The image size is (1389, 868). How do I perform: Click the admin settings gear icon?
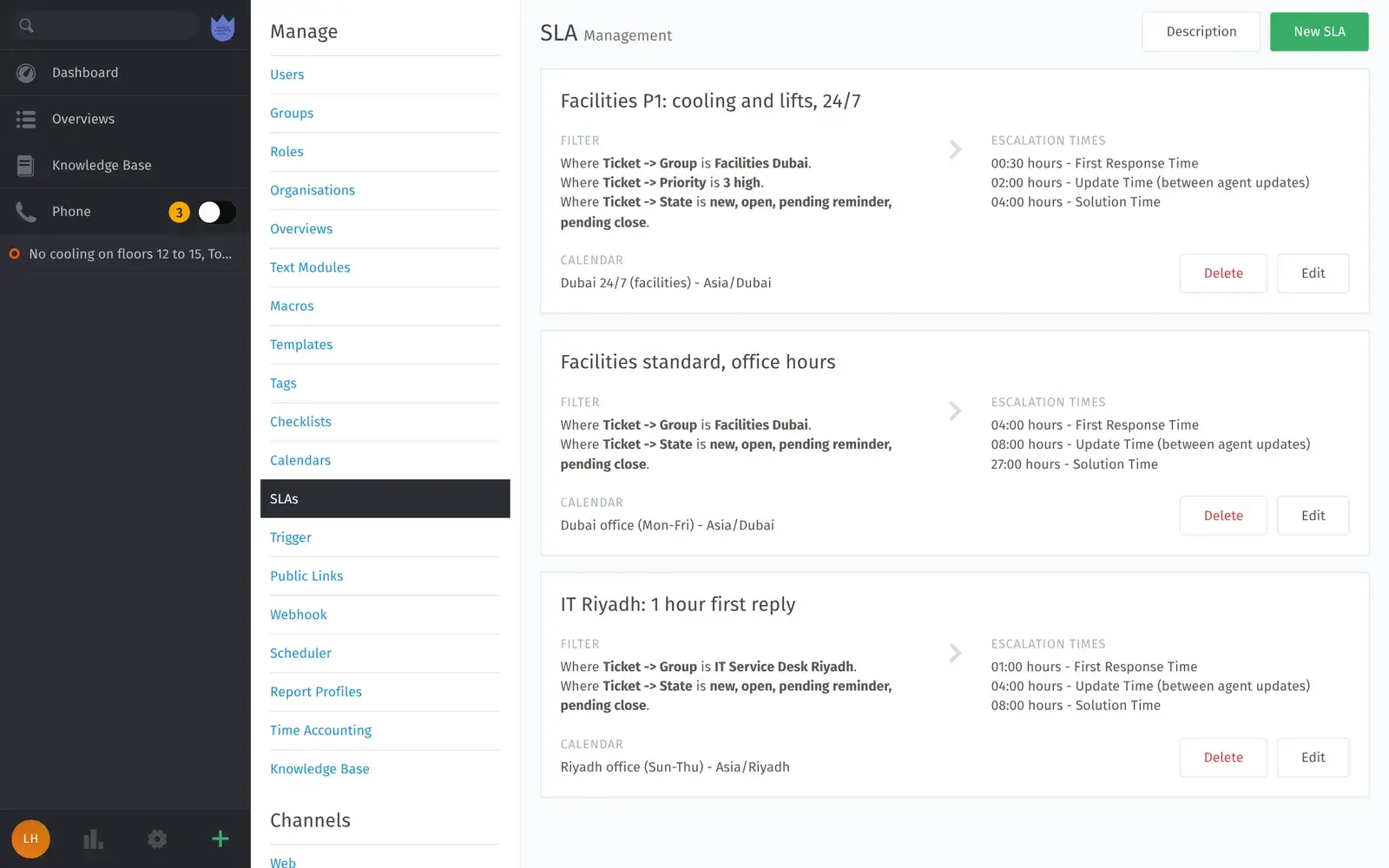(157, 839)
